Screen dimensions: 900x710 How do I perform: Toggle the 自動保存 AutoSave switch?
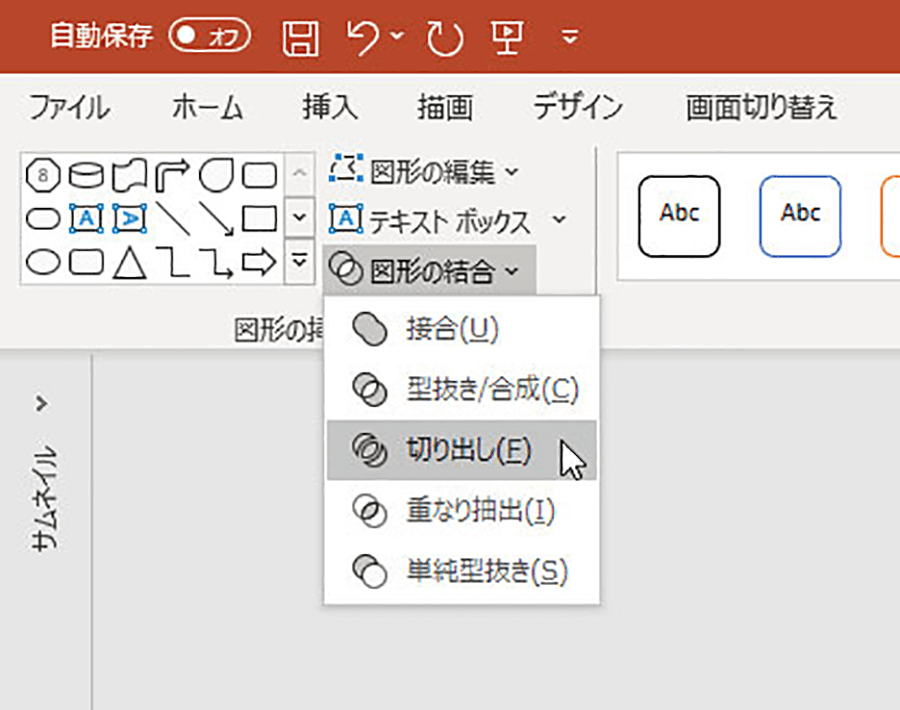coord(210,36)
